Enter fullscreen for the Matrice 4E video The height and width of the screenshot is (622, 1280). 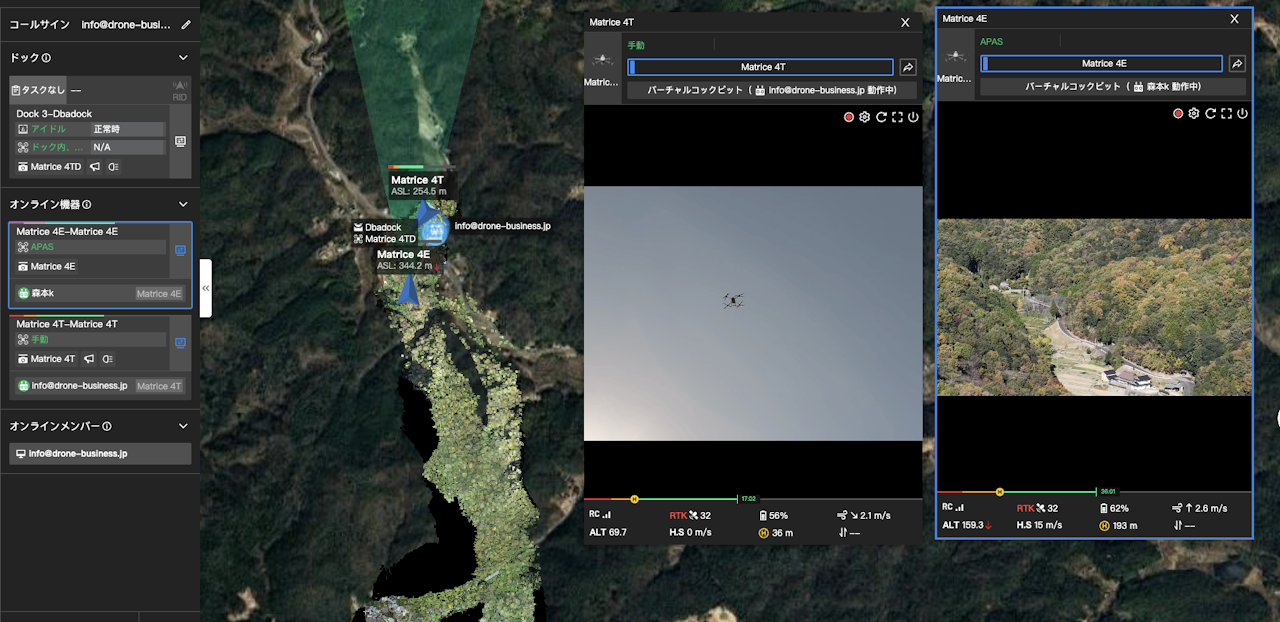(1226, 114)
